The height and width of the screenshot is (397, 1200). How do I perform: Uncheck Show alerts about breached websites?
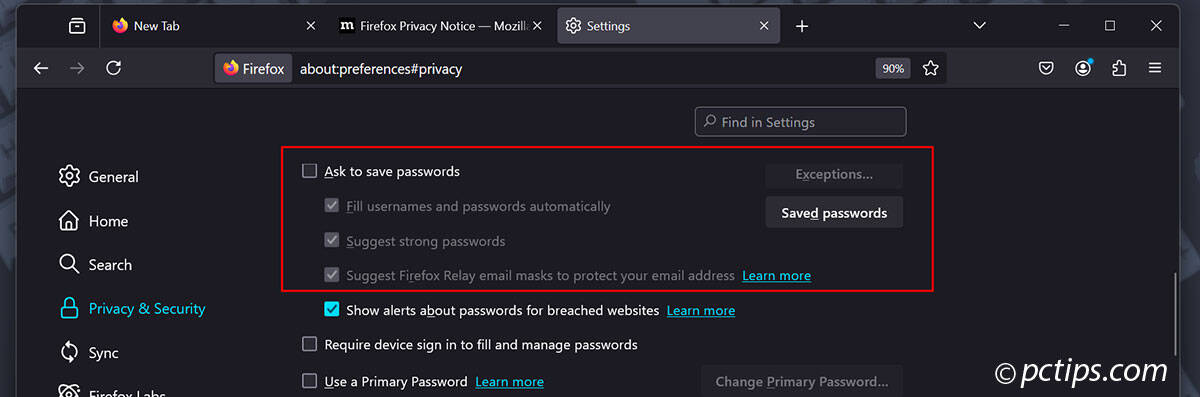[x=332, y=310]
